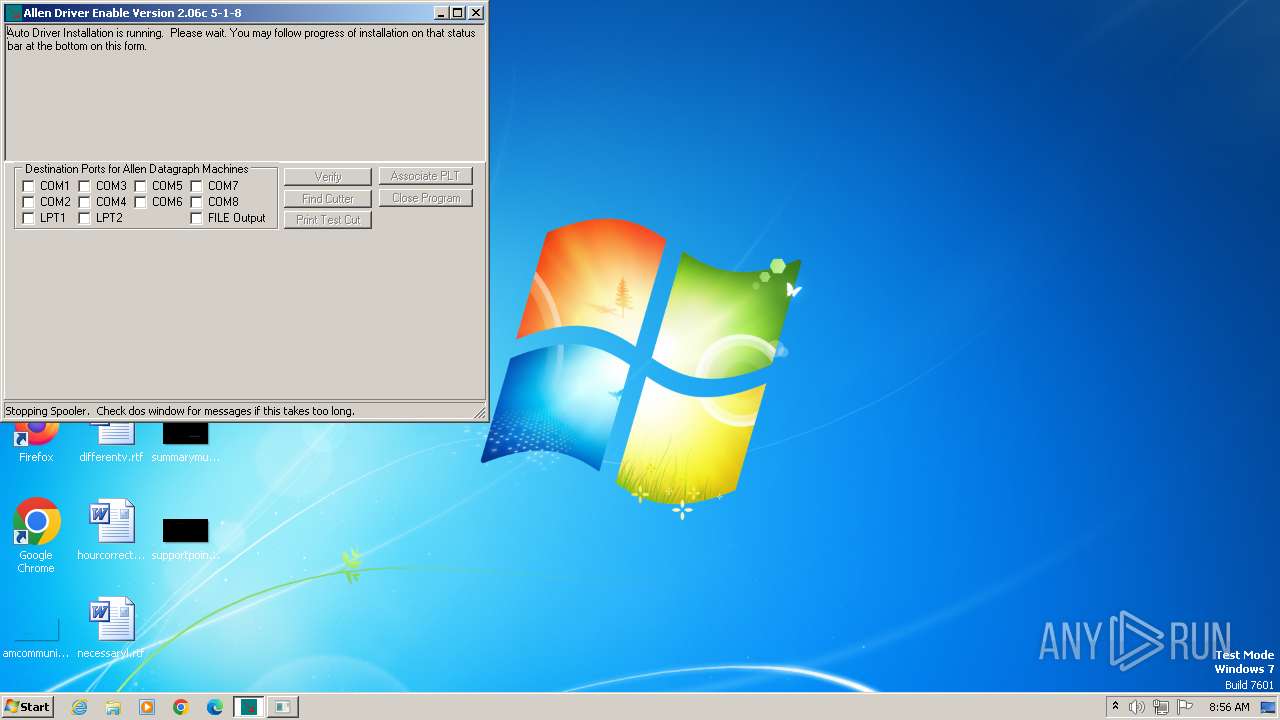Switch to the second running app taskbar item
This screenshot has height=720, width=1280.
point(283,707)
